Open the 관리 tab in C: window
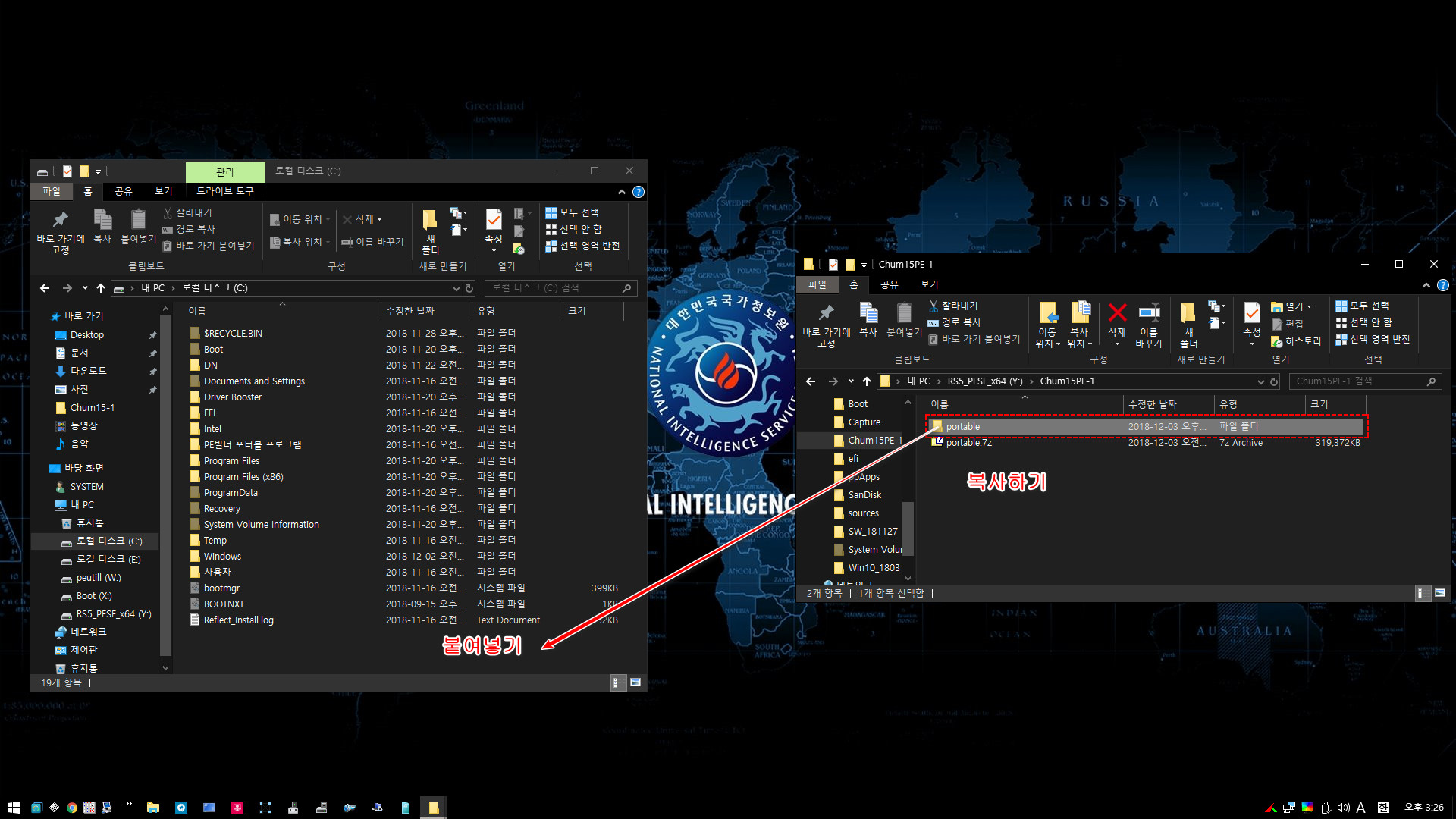 [225, 172]
